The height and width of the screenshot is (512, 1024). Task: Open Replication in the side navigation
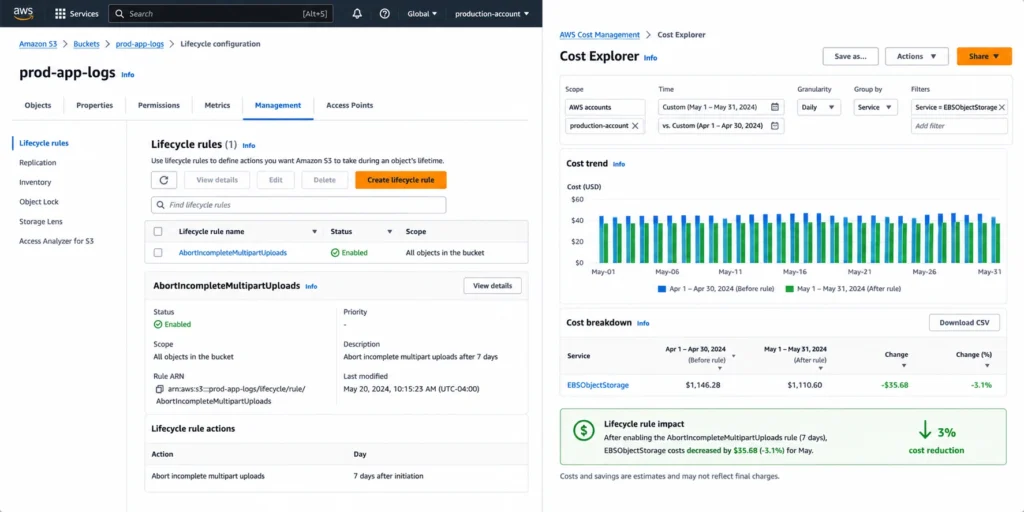(x=38, y=163)
